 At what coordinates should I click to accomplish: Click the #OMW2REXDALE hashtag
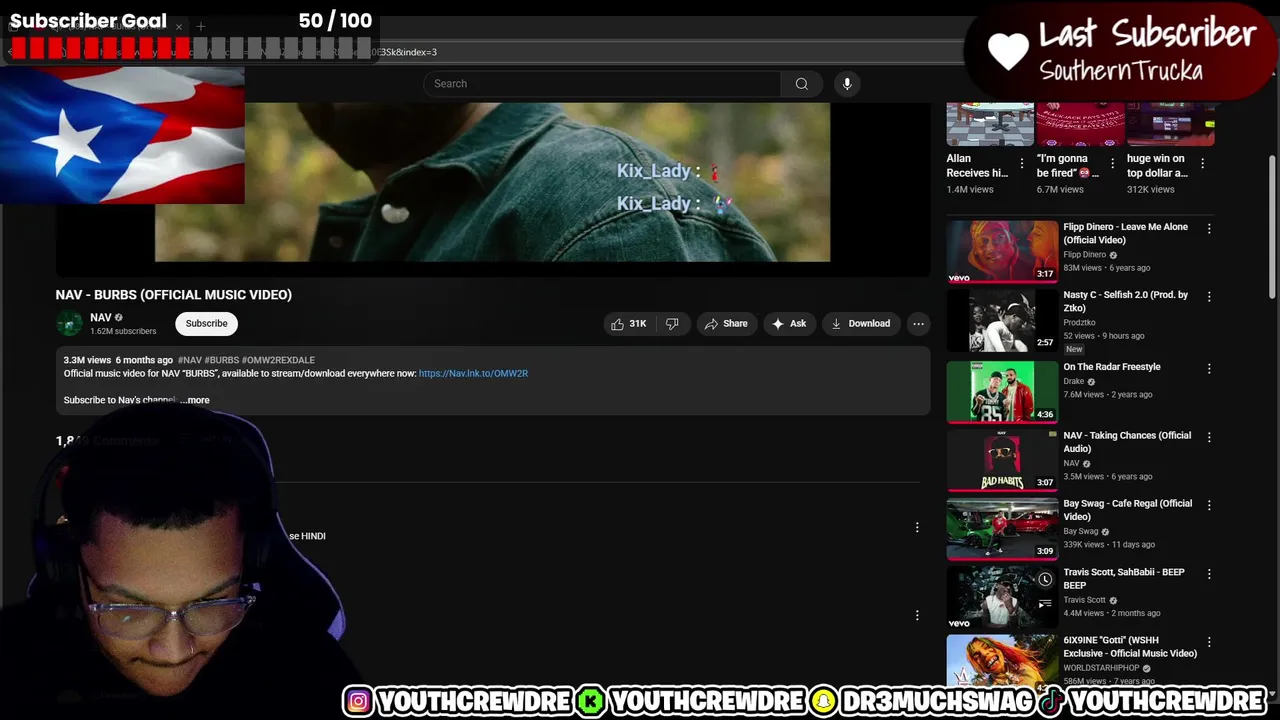[278, 360]
